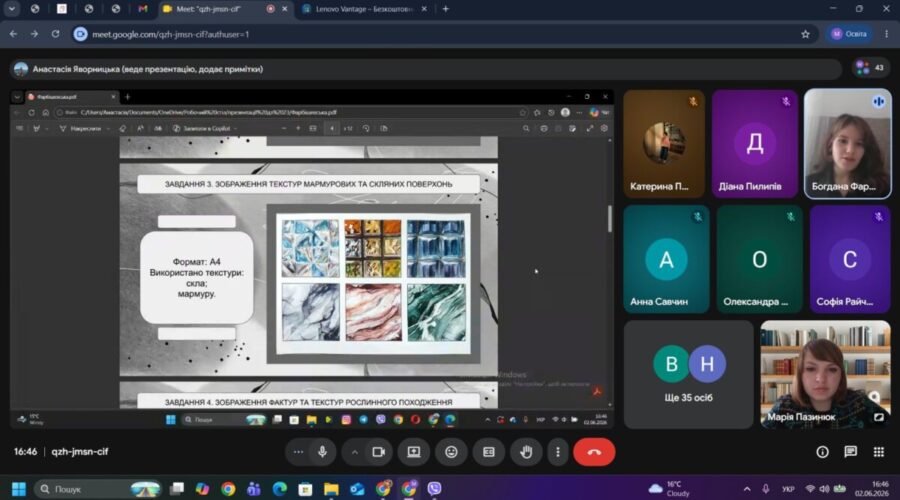Toggle captions in the Meet bar

point(488,452)
